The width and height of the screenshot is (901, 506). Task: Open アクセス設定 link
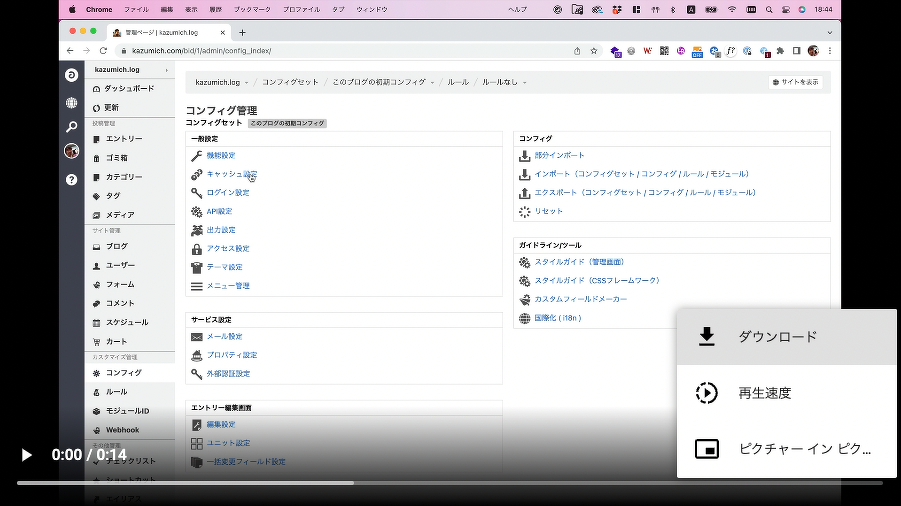[x=228, y=249]
